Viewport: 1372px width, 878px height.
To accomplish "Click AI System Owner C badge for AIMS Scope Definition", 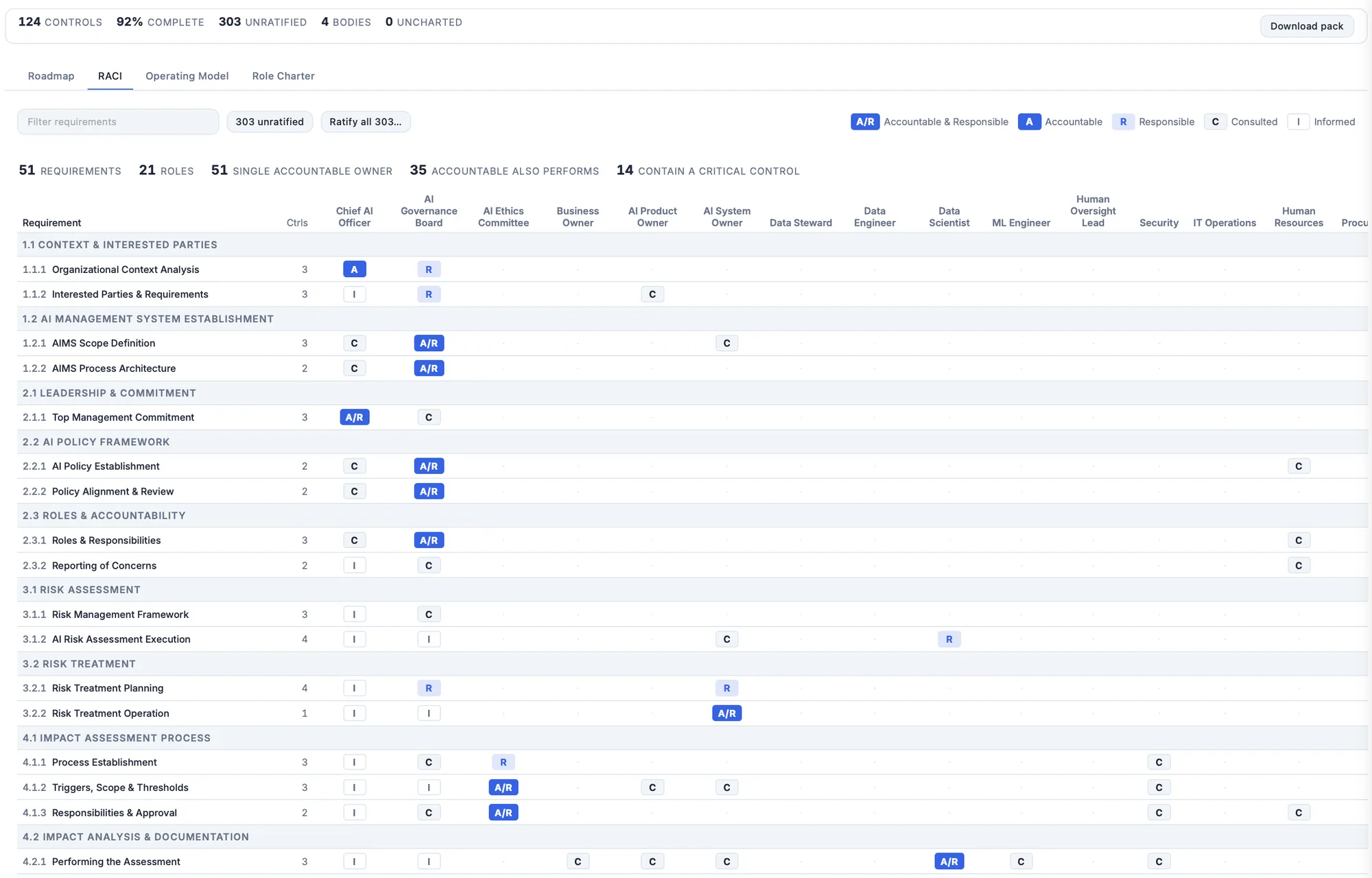I will tap(726, 343).
